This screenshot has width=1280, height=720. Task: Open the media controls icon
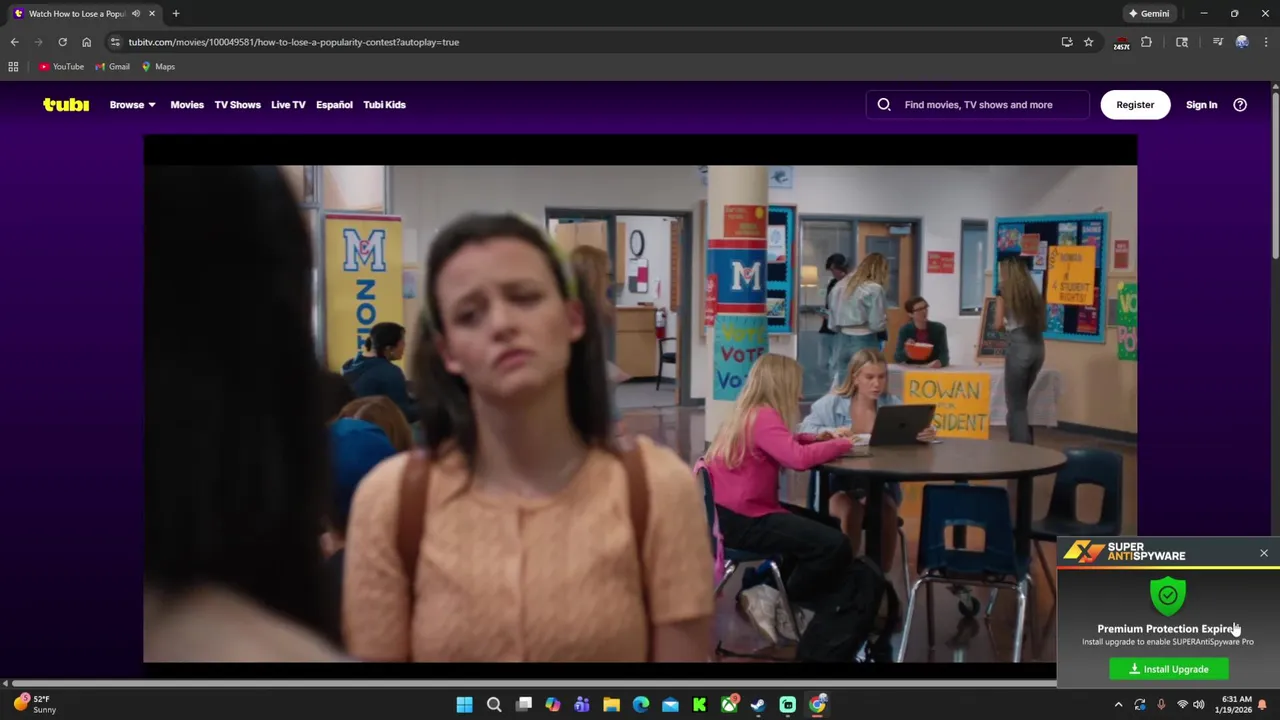pyautogui.click(x=1217, y=42)
